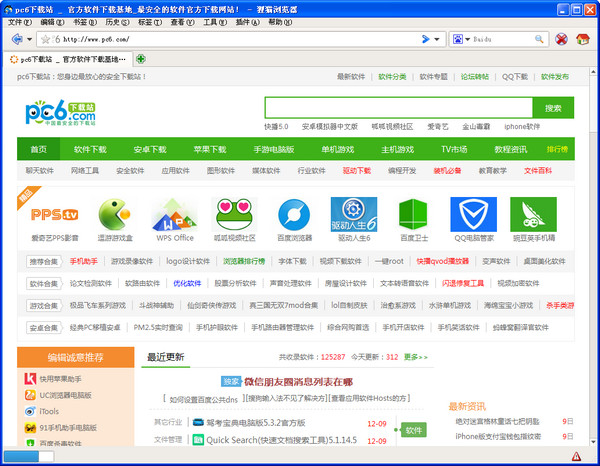This screenshot has width=600, height=466.
Task: Open the green cube 百度卫士 icon
Action: coord(413,214)
